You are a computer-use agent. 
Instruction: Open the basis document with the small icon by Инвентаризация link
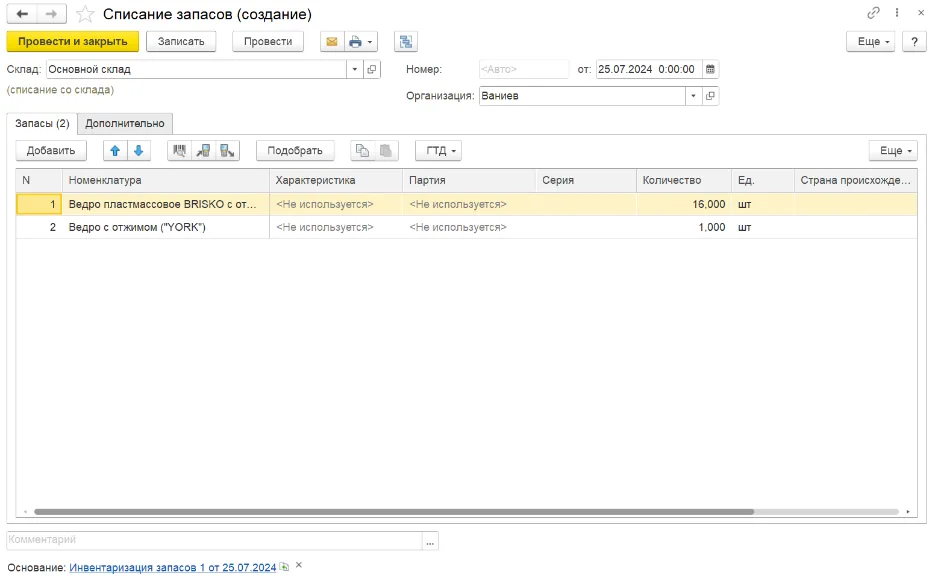pos(284,567)
